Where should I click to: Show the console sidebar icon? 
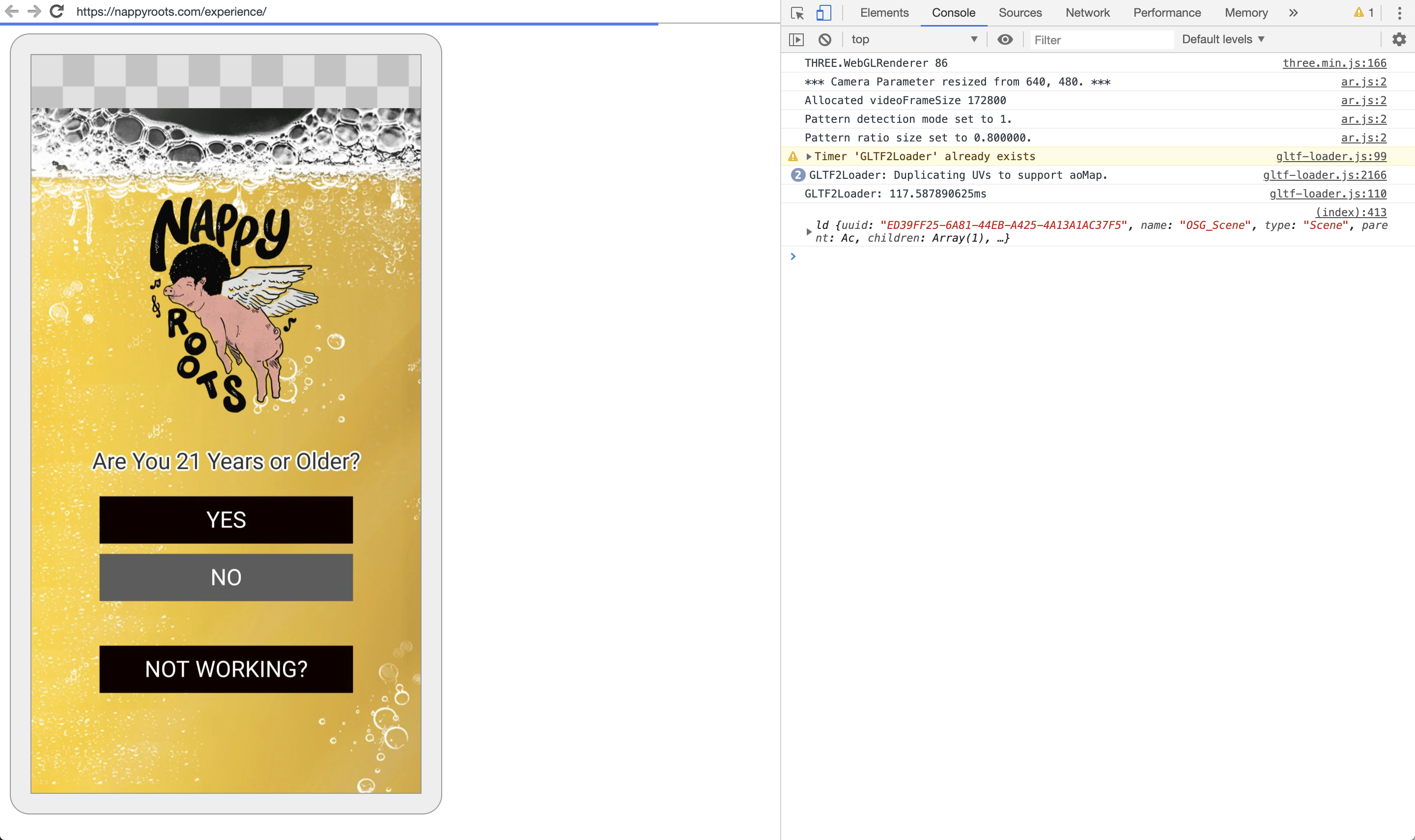[x=796, y=40]
